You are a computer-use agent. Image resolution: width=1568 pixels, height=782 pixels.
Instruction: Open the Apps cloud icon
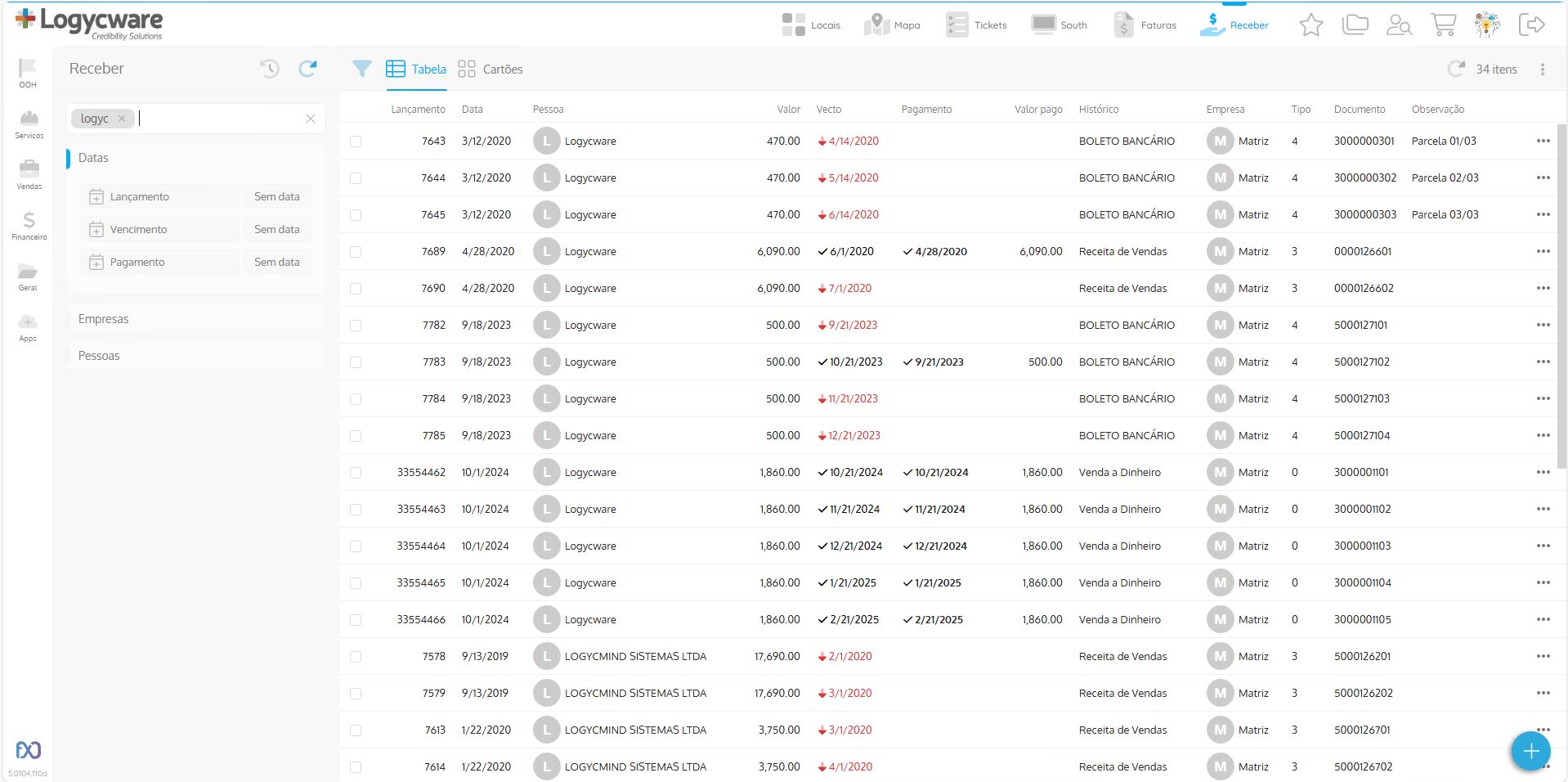[28, 327]
